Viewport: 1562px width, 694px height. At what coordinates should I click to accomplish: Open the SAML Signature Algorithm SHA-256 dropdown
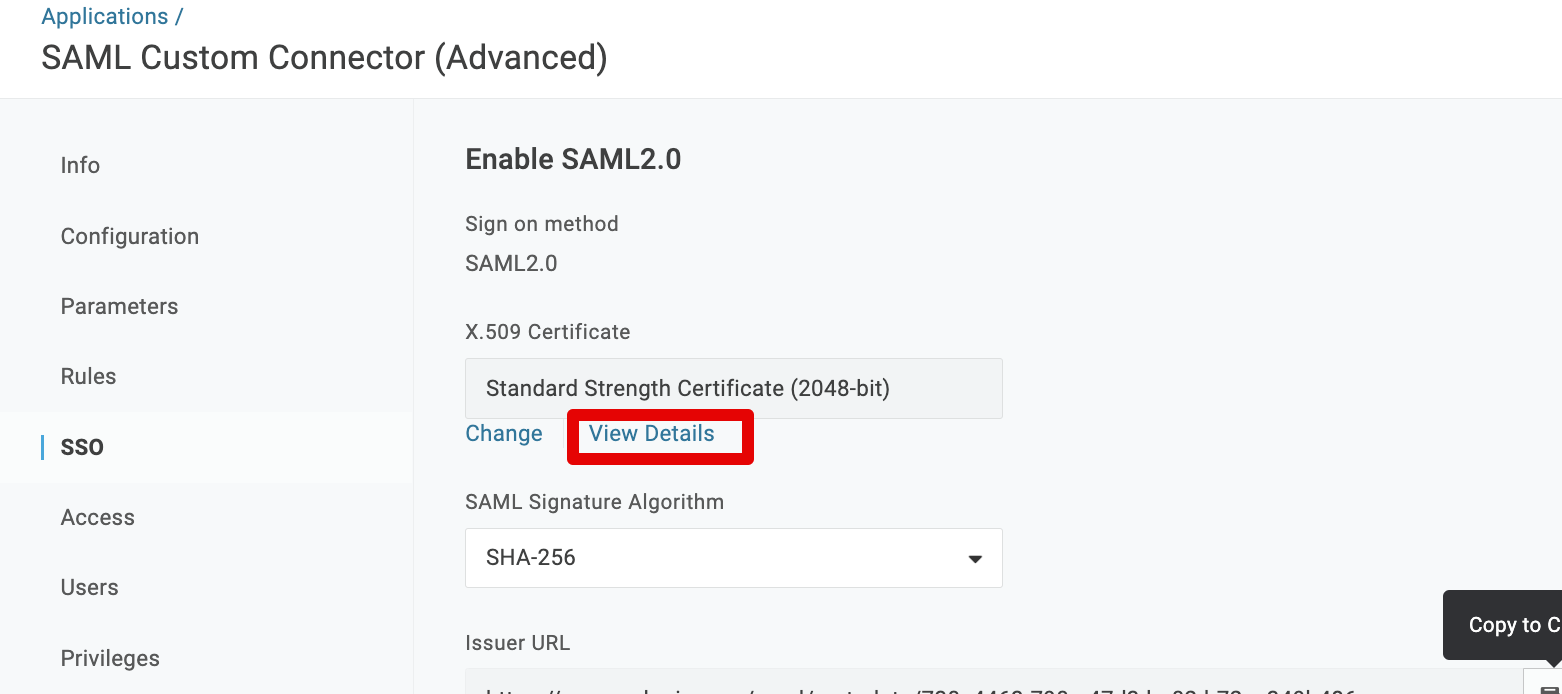click(733, 558)
